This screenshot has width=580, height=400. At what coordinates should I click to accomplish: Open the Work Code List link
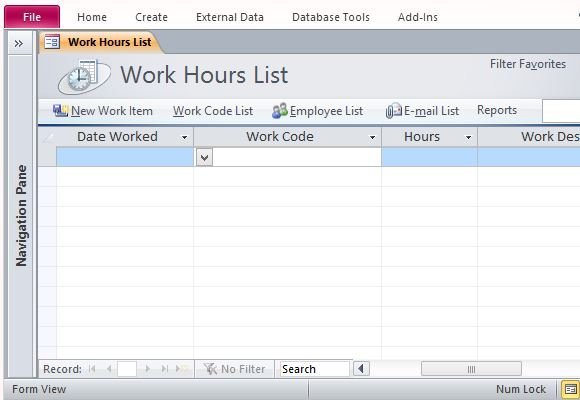click(213, 111)
